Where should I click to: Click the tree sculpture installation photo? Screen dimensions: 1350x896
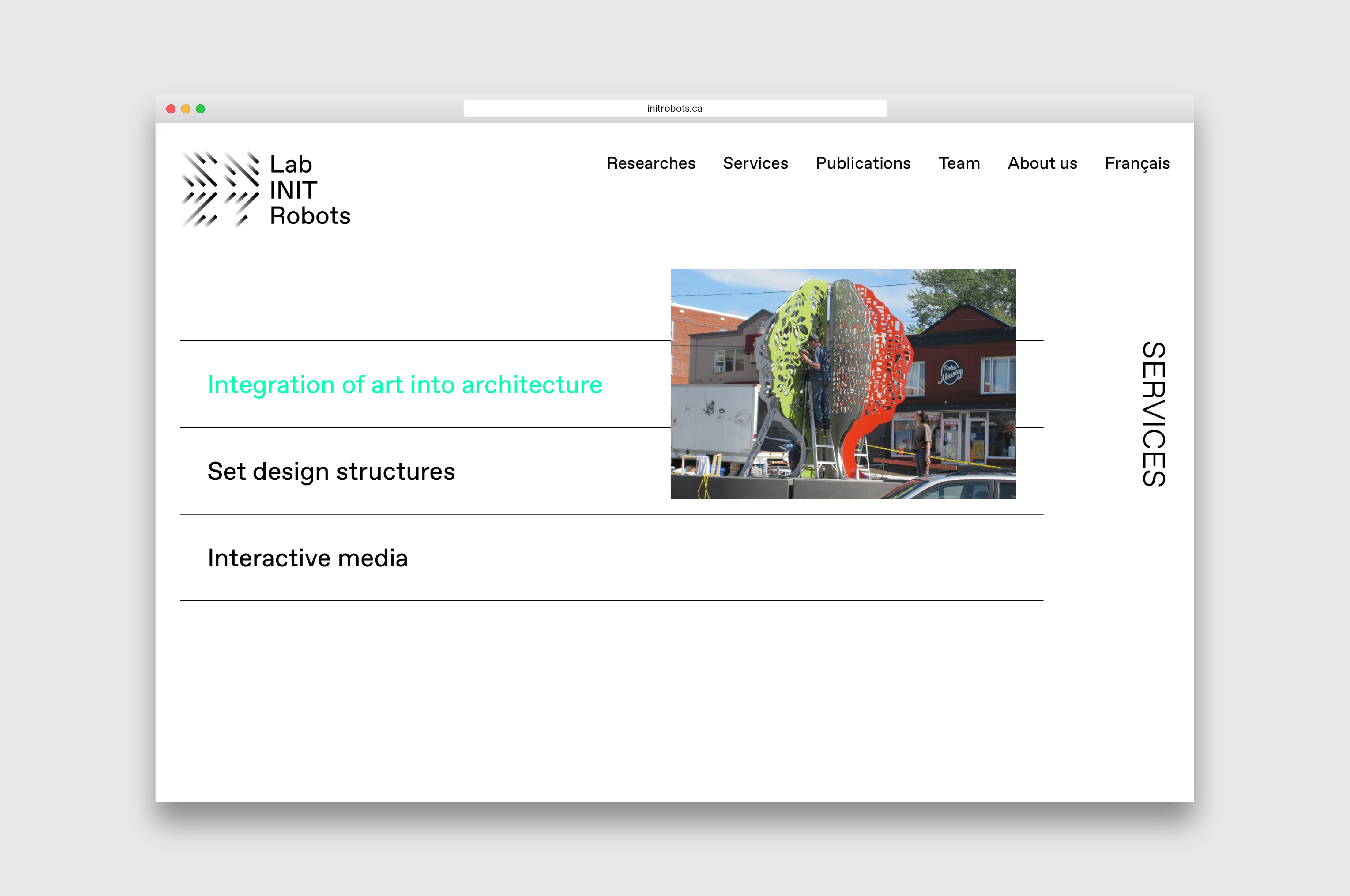pyautogui.click(x=843, y=384)
